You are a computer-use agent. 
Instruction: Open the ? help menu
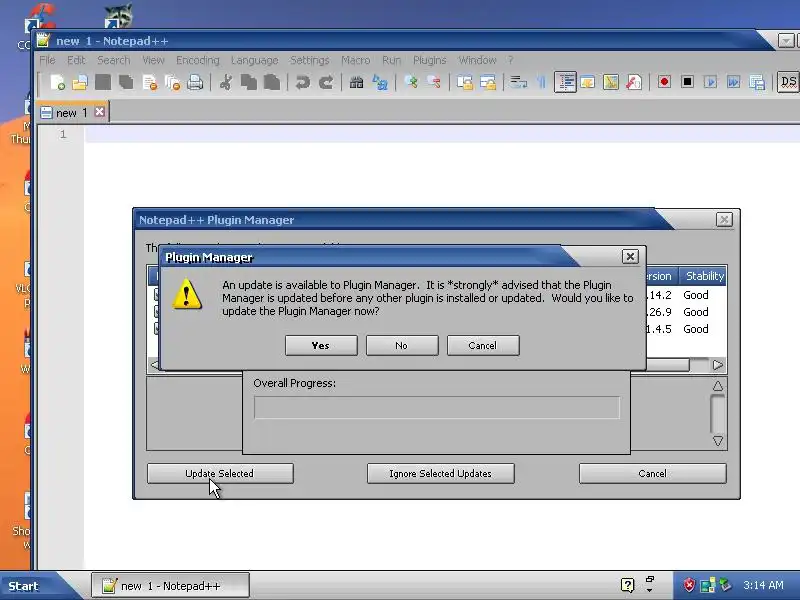pos(510,60)
